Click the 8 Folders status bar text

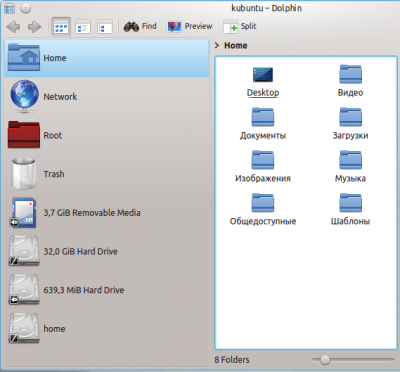[x=232, y=360]
